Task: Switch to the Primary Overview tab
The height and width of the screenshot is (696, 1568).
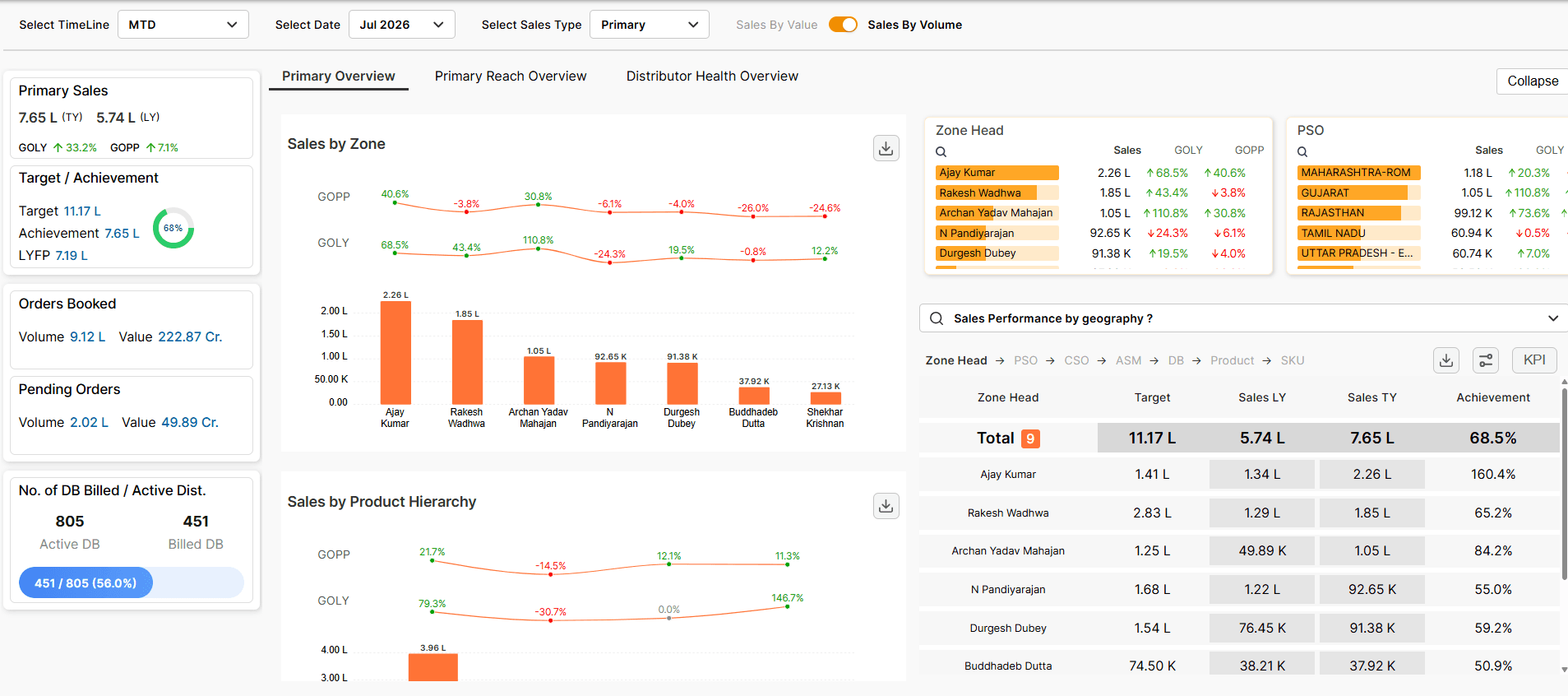Action: point(339,77)
